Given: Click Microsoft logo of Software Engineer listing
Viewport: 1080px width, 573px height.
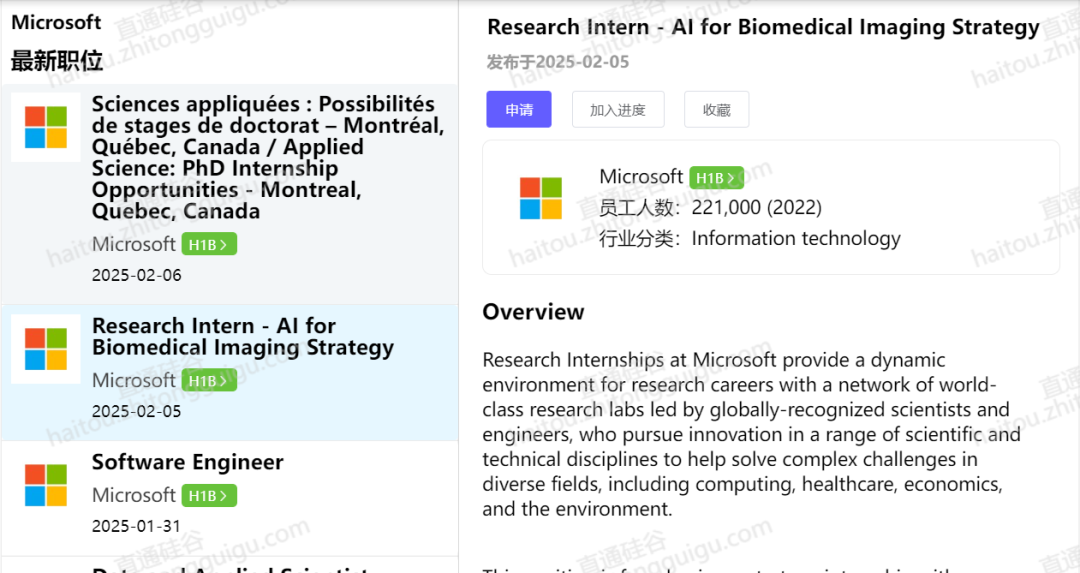Looking at the screenshot, I should point(46,485).
